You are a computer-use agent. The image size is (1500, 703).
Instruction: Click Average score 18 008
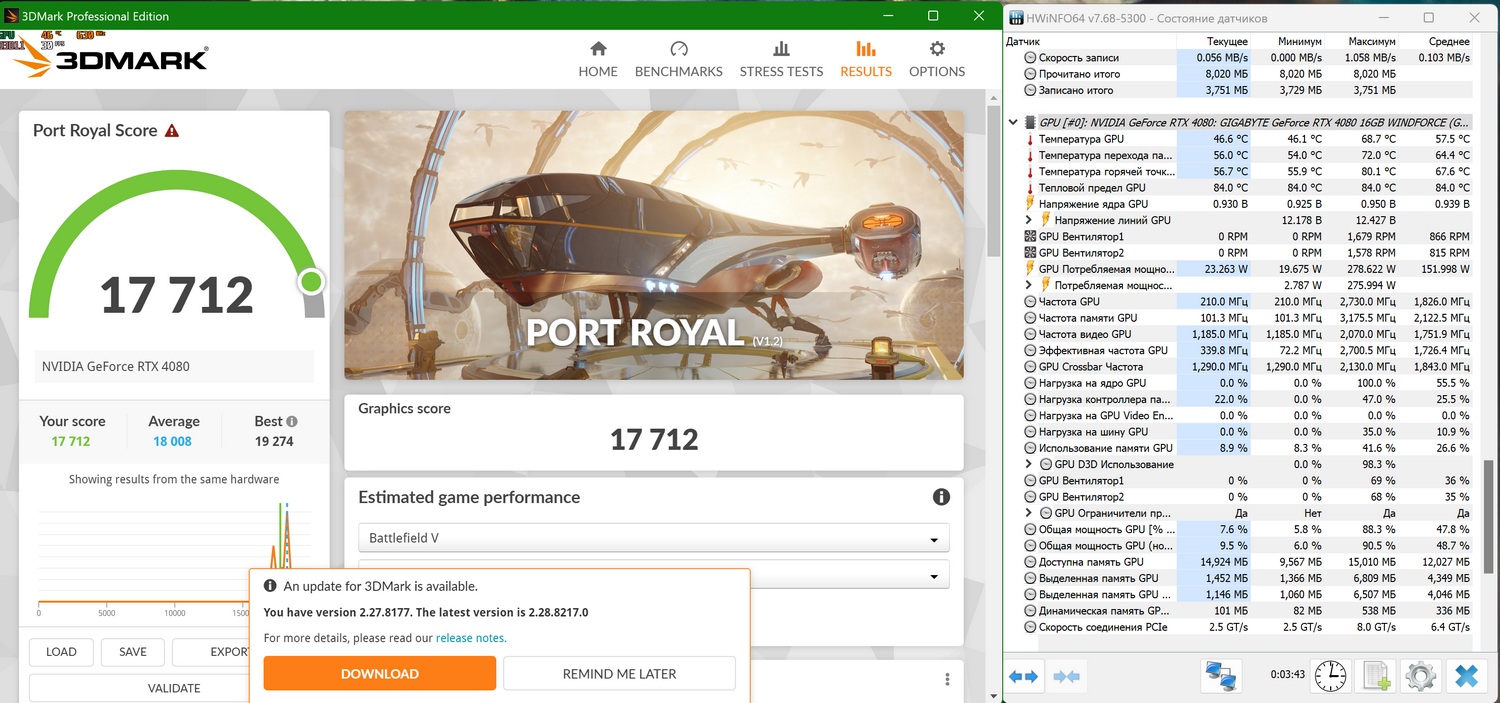click(173, 441)
